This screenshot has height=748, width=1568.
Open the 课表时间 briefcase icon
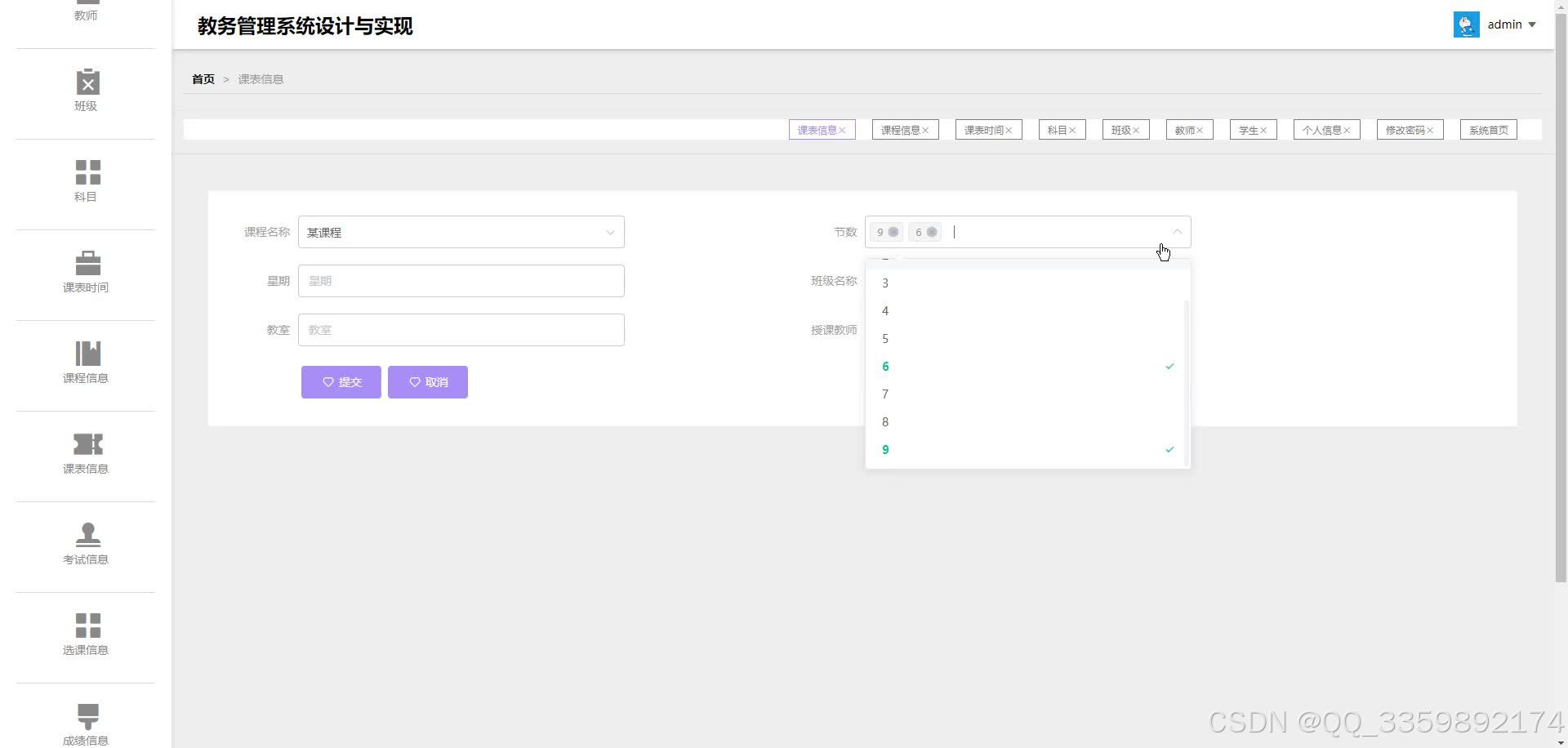tap(87, 263)
